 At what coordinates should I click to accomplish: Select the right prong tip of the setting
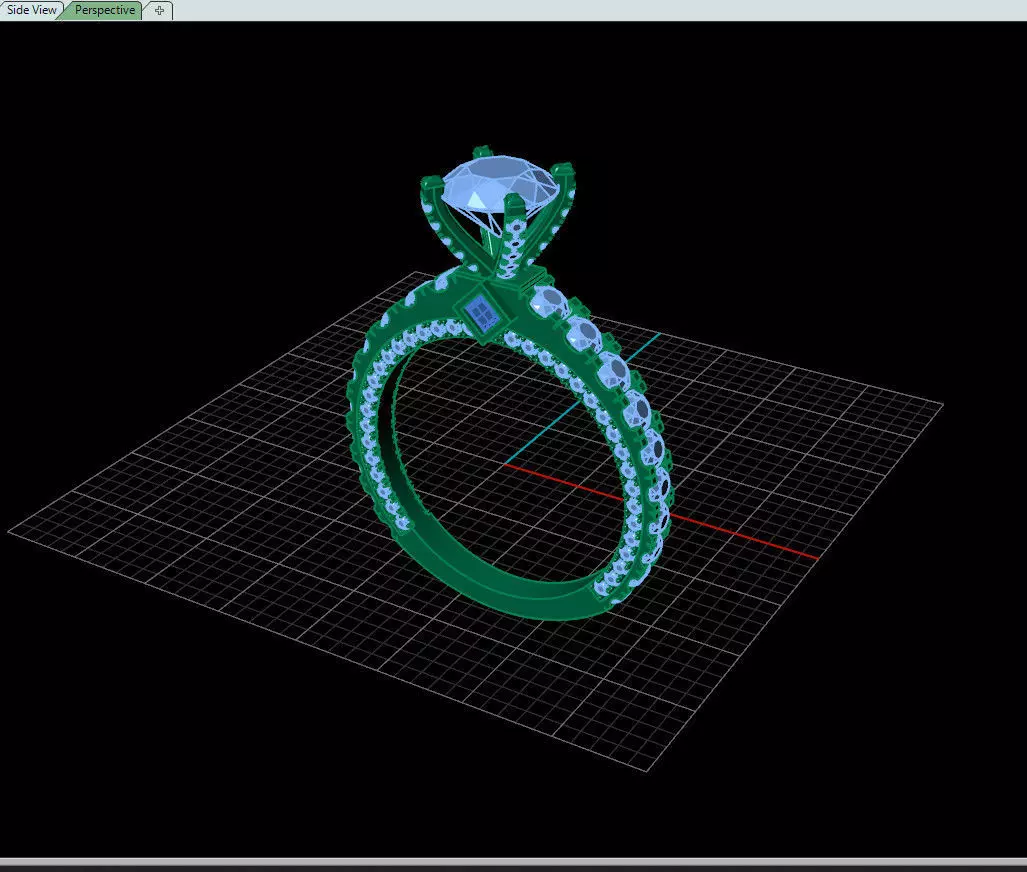(565, 169)
